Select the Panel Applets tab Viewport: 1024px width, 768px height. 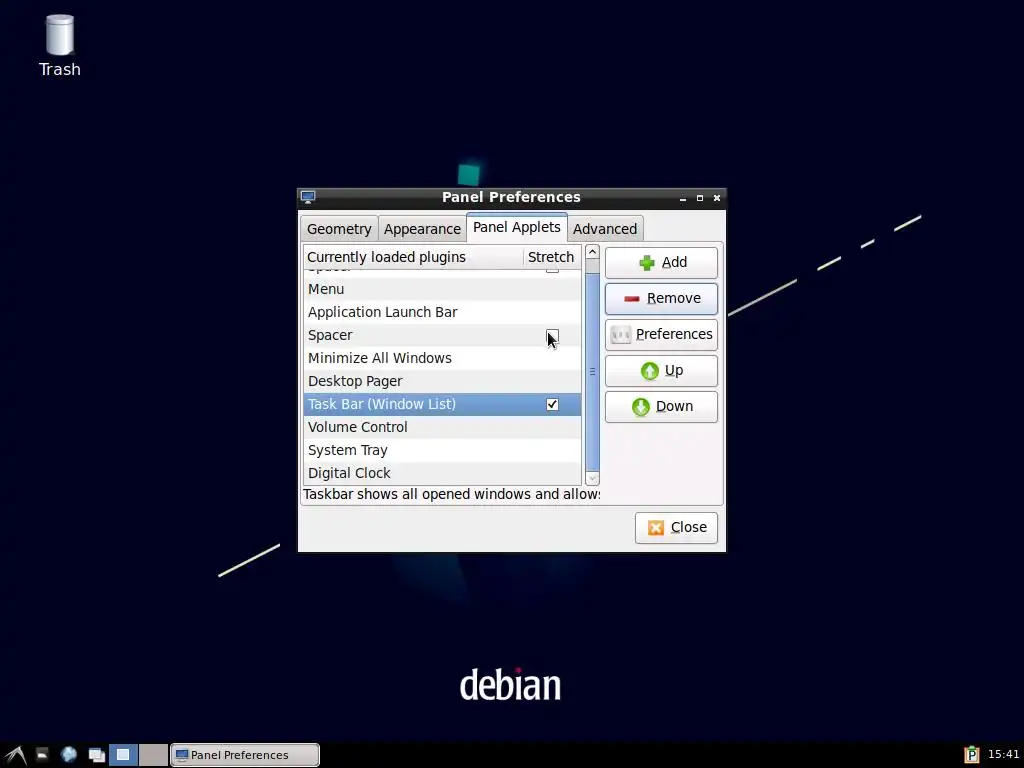coord(517,227)
